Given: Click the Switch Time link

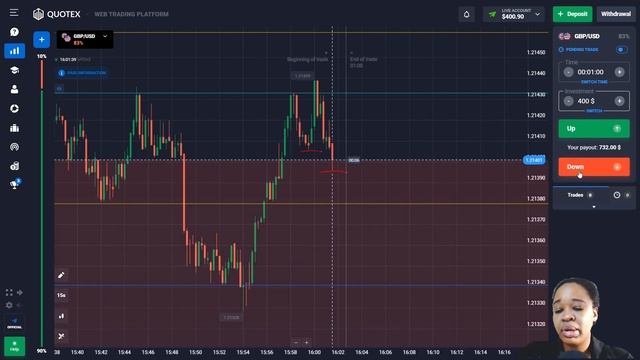Looking at the screenshot, I should point(594,82).
